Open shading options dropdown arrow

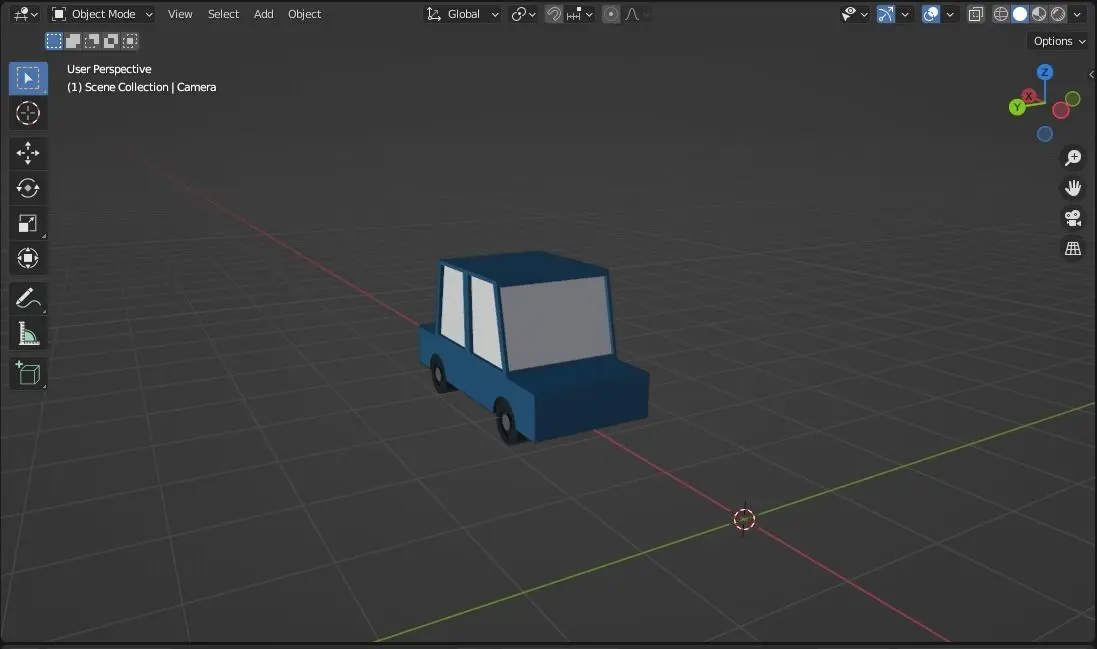pos(1077,14)
